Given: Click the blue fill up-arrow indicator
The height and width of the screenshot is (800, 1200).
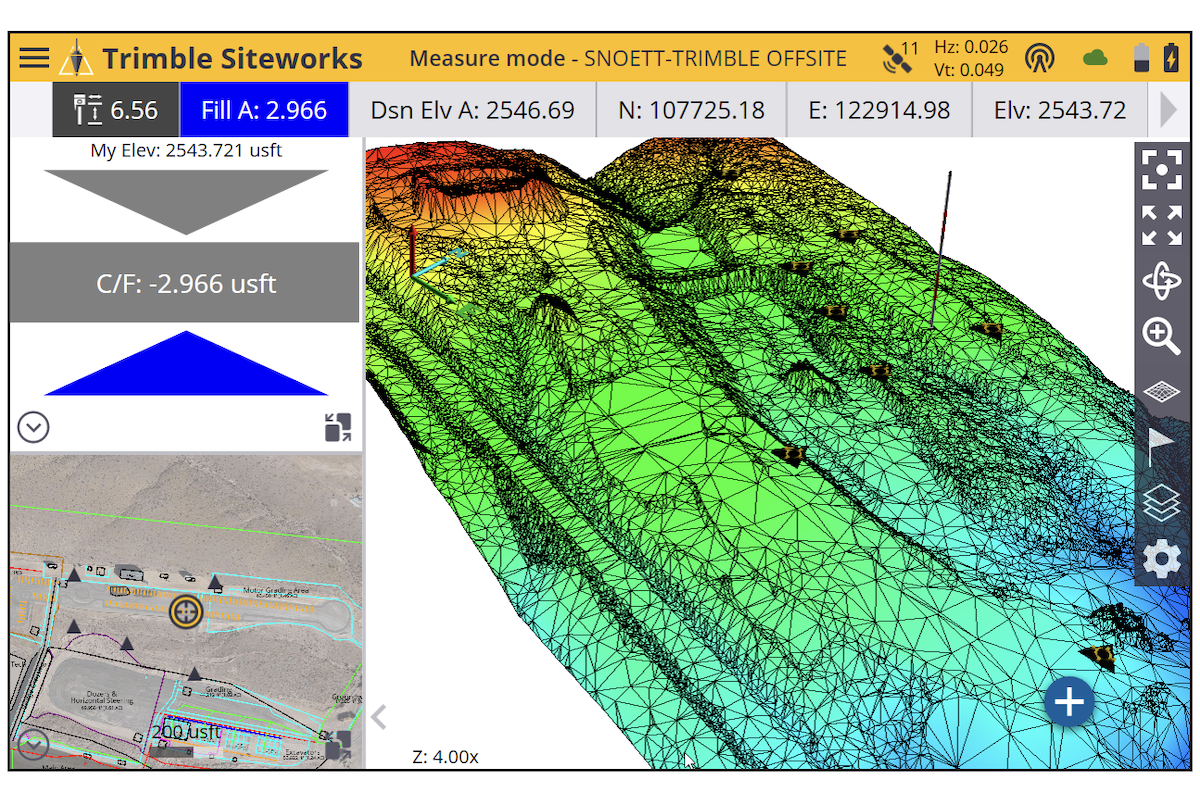Looking at the screenshot, I should tap(186, 364).
